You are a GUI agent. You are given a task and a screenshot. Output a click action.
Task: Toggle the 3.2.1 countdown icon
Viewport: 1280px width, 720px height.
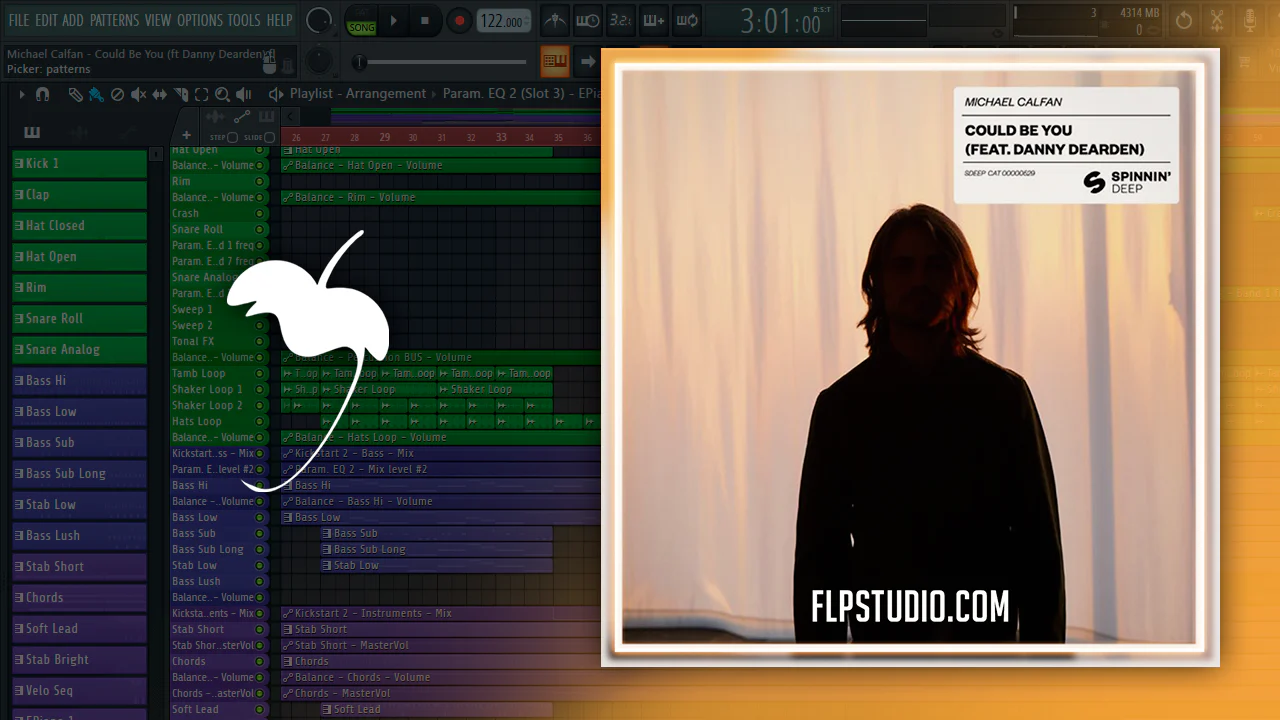[621, 21]
